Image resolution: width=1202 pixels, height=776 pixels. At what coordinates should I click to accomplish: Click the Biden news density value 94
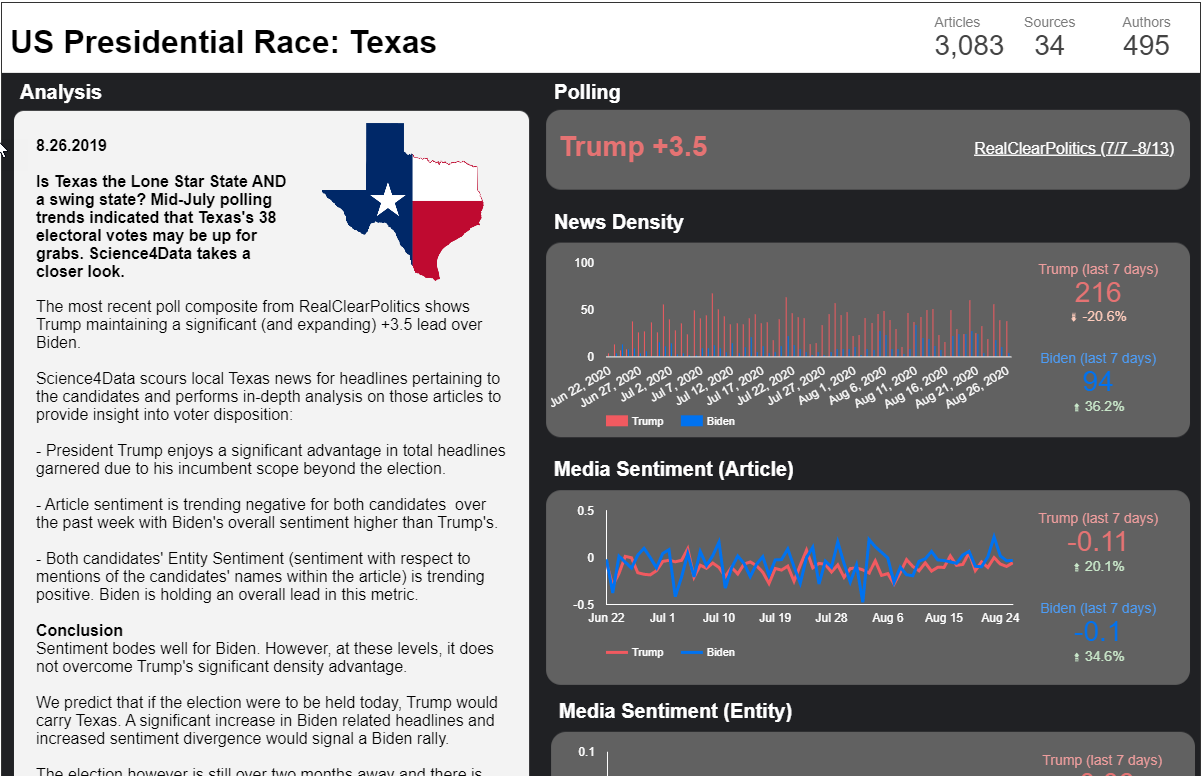tap(1098, 383)
